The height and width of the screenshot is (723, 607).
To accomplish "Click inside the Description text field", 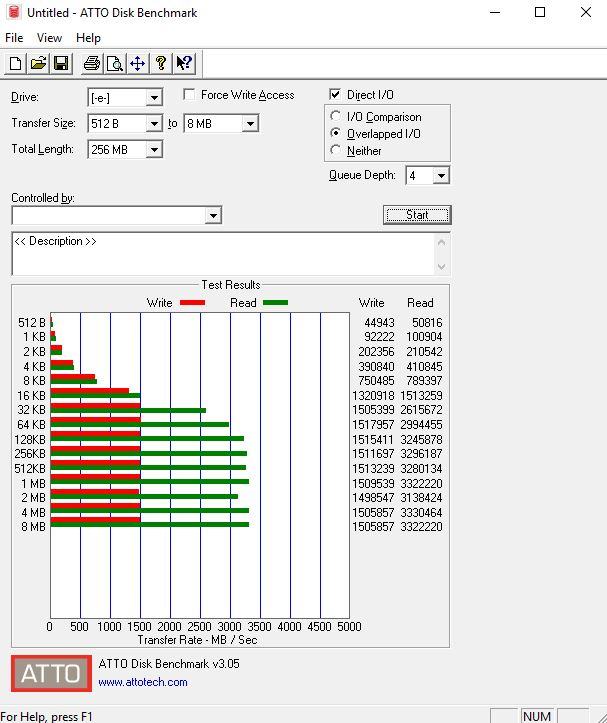I will coord(223,254).
